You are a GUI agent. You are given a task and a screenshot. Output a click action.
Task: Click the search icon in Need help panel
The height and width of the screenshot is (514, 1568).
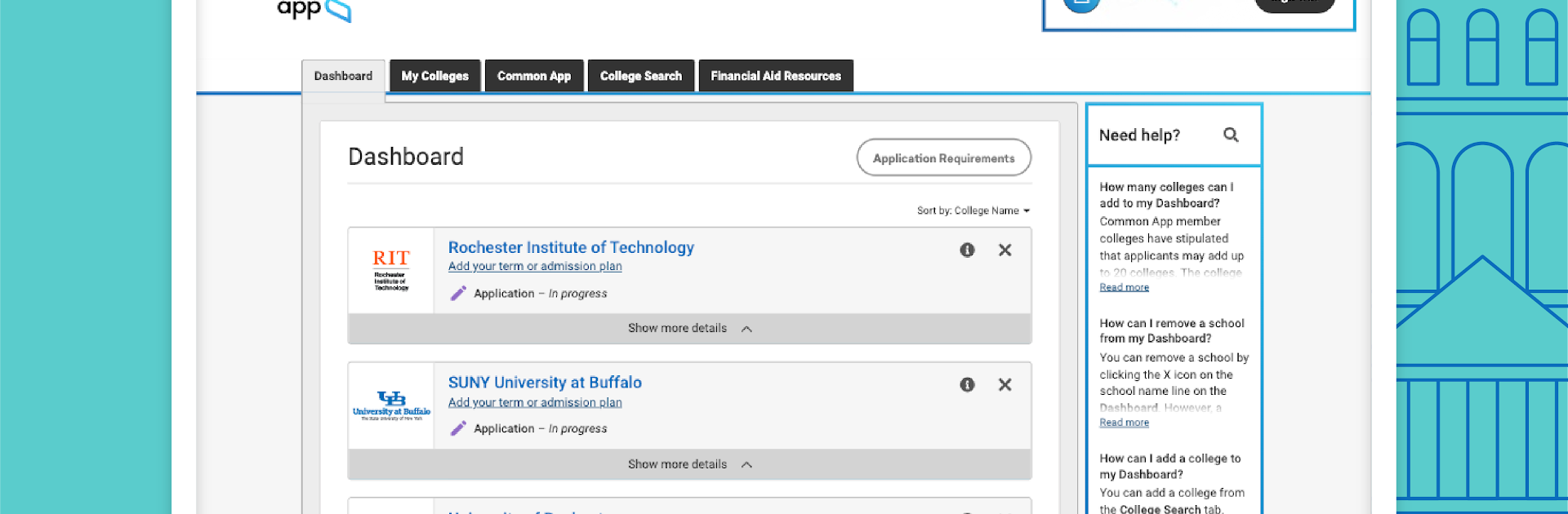point(1231,135)
